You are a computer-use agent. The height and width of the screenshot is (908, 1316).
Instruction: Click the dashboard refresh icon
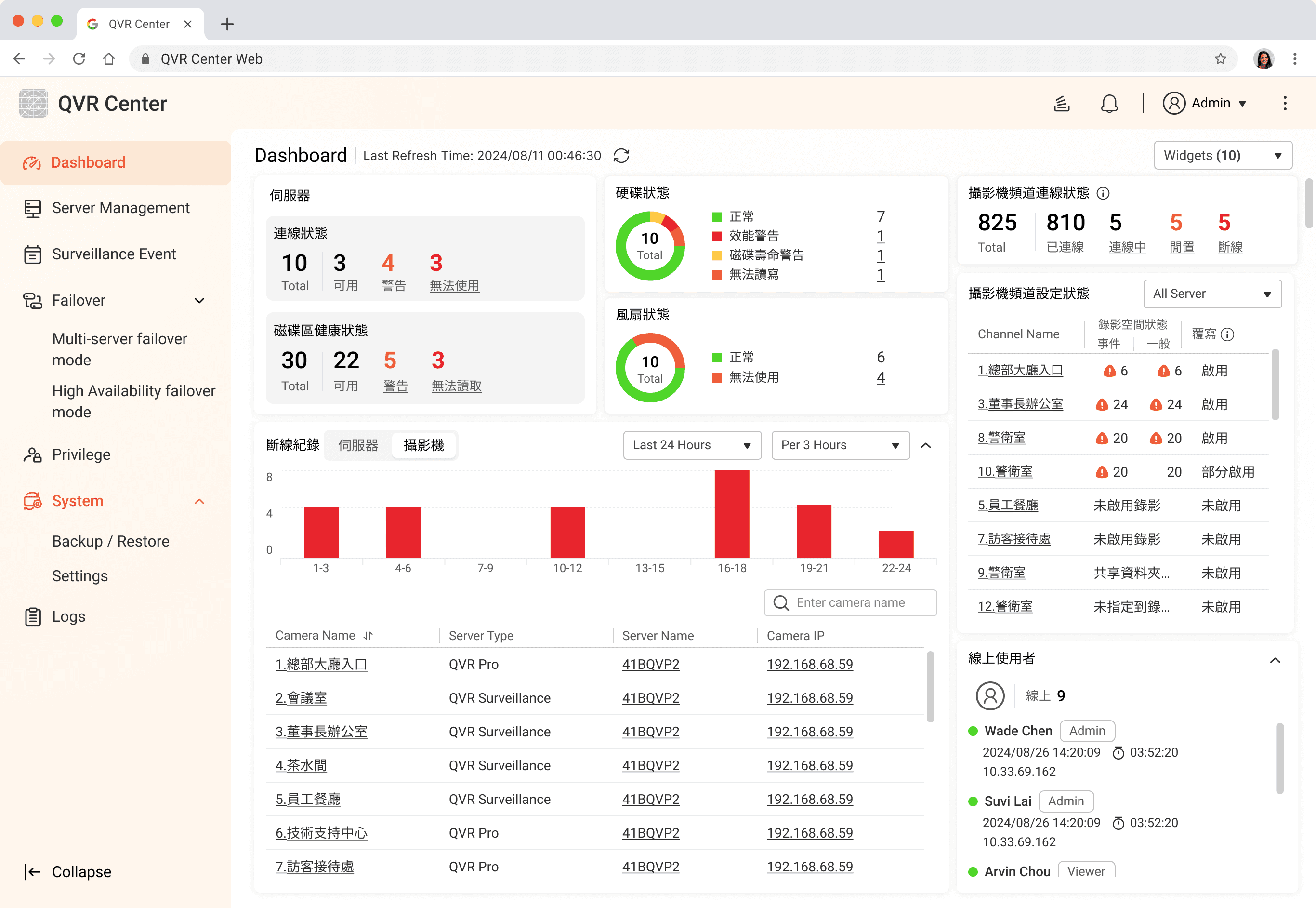point(621,156)
